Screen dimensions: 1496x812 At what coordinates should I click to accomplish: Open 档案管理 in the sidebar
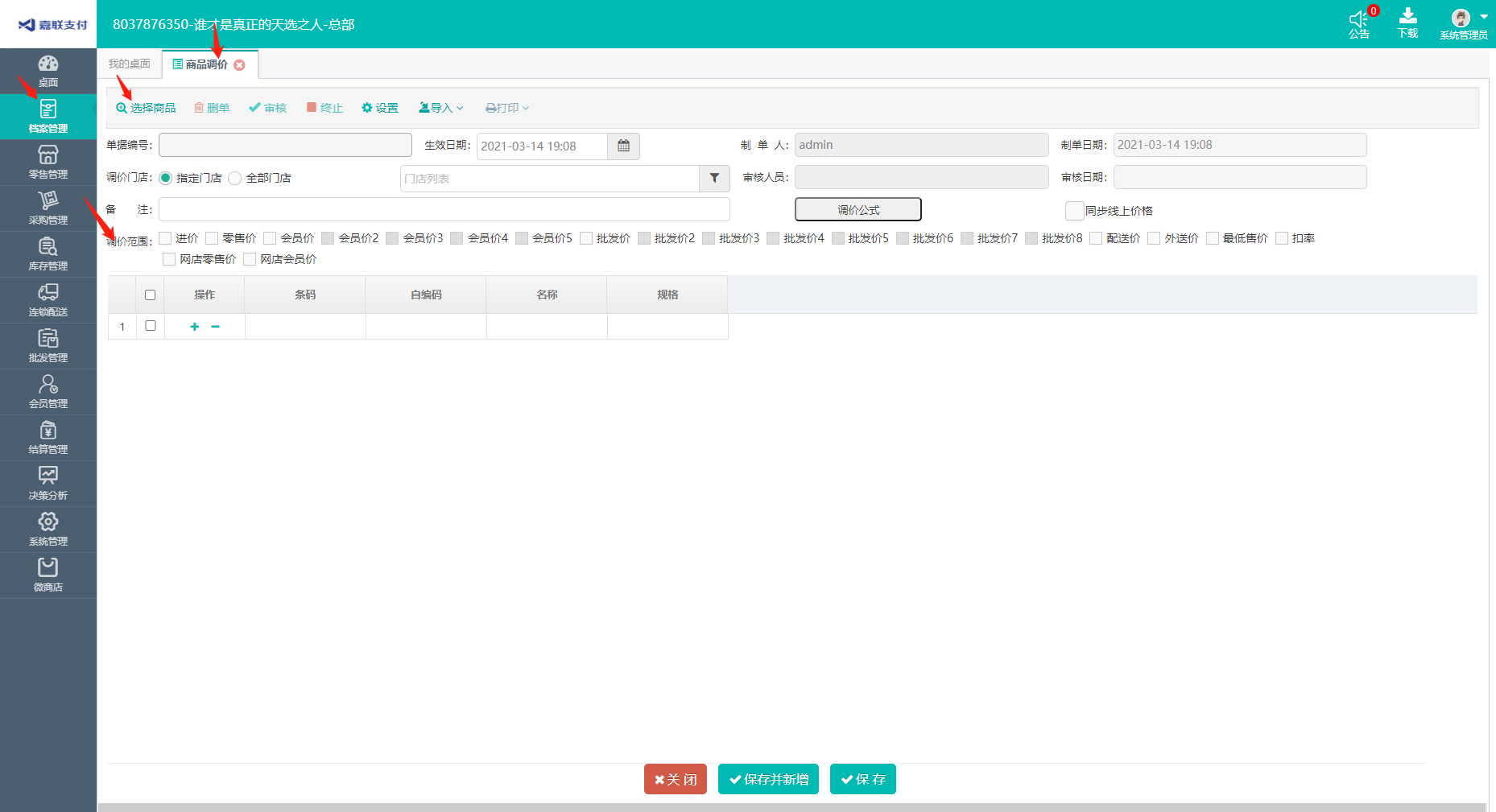48,117
